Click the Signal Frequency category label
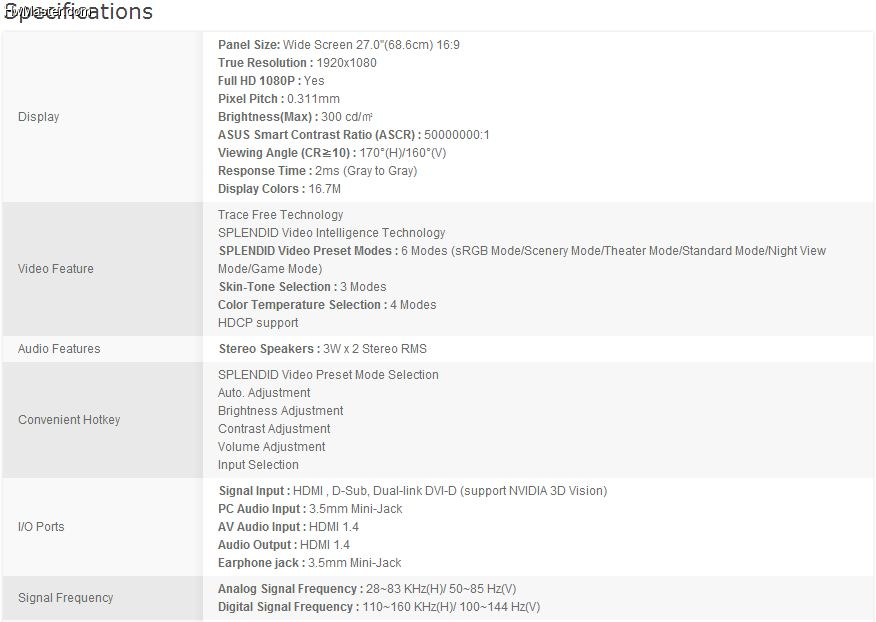 (65, 597)
